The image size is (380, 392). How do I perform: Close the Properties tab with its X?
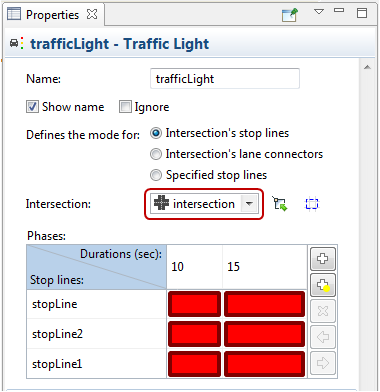pos(92,14)
